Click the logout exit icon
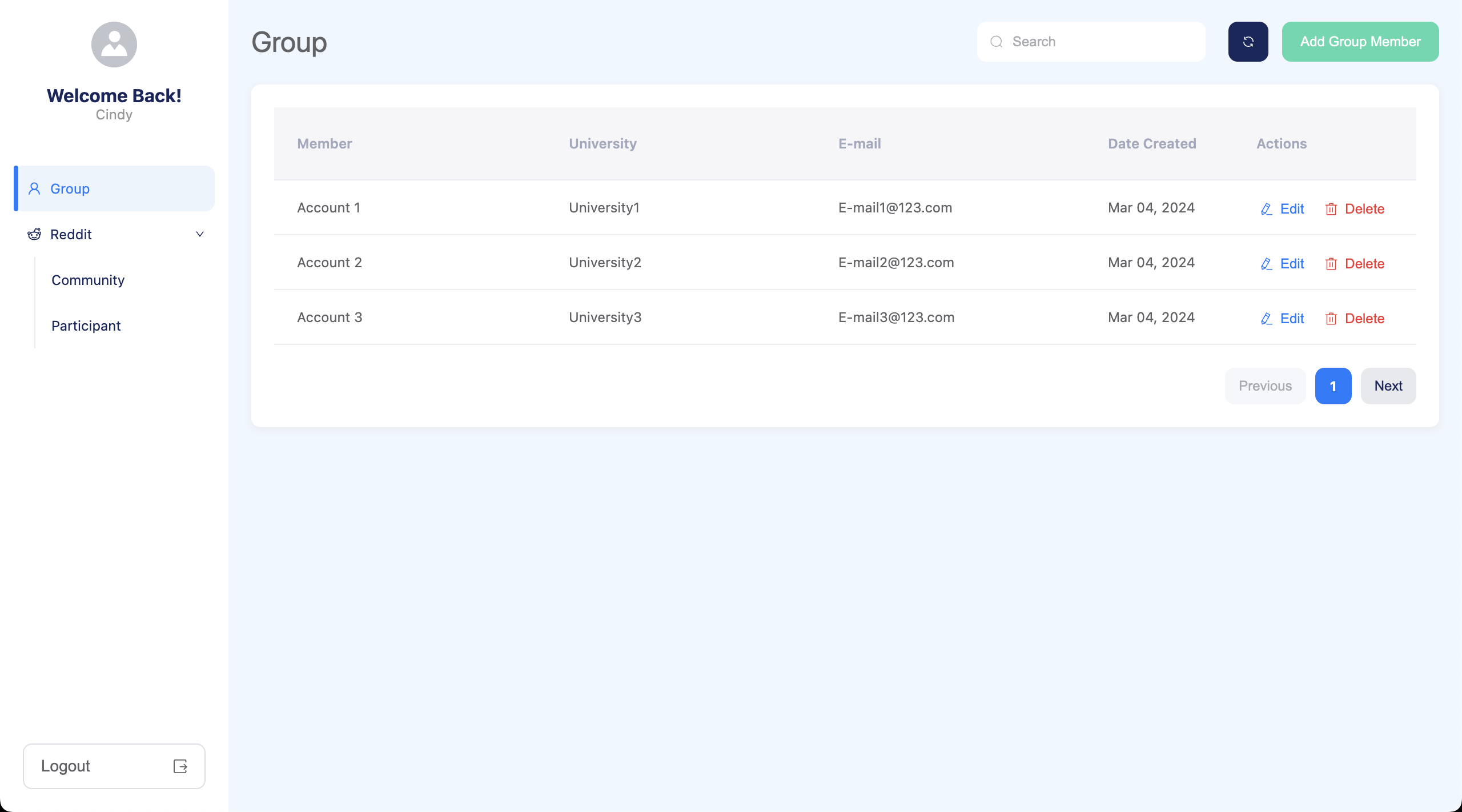Viewport: 1462px width, 812px height. [x=180, y=766]
